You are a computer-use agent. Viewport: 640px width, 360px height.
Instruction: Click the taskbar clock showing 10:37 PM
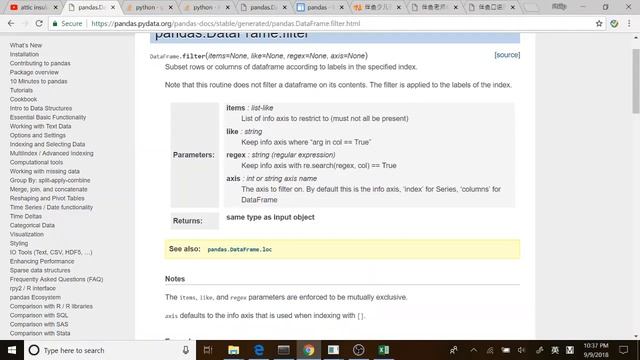(x=596, y=350)
